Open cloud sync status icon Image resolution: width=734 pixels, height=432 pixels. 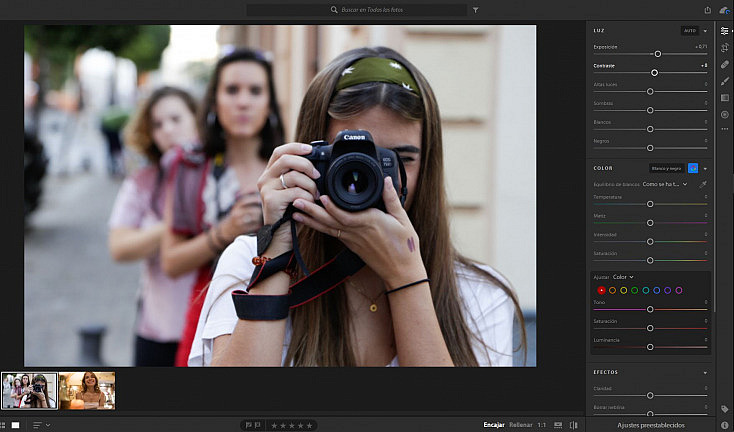pyautogui.click(x=725, y=10)
